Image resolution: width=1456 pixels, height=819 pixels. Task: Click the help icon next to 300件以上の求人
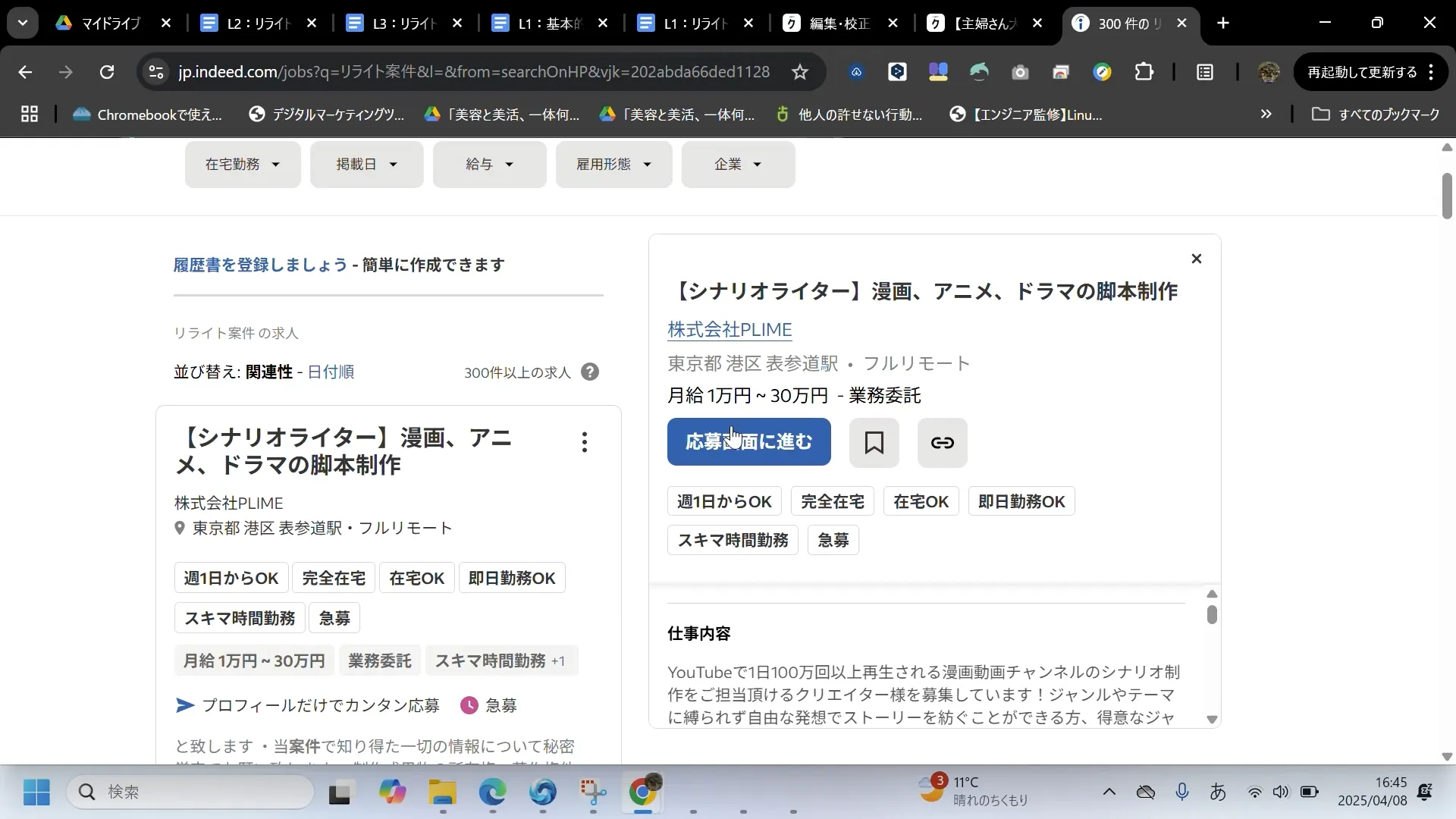(590, 372)
